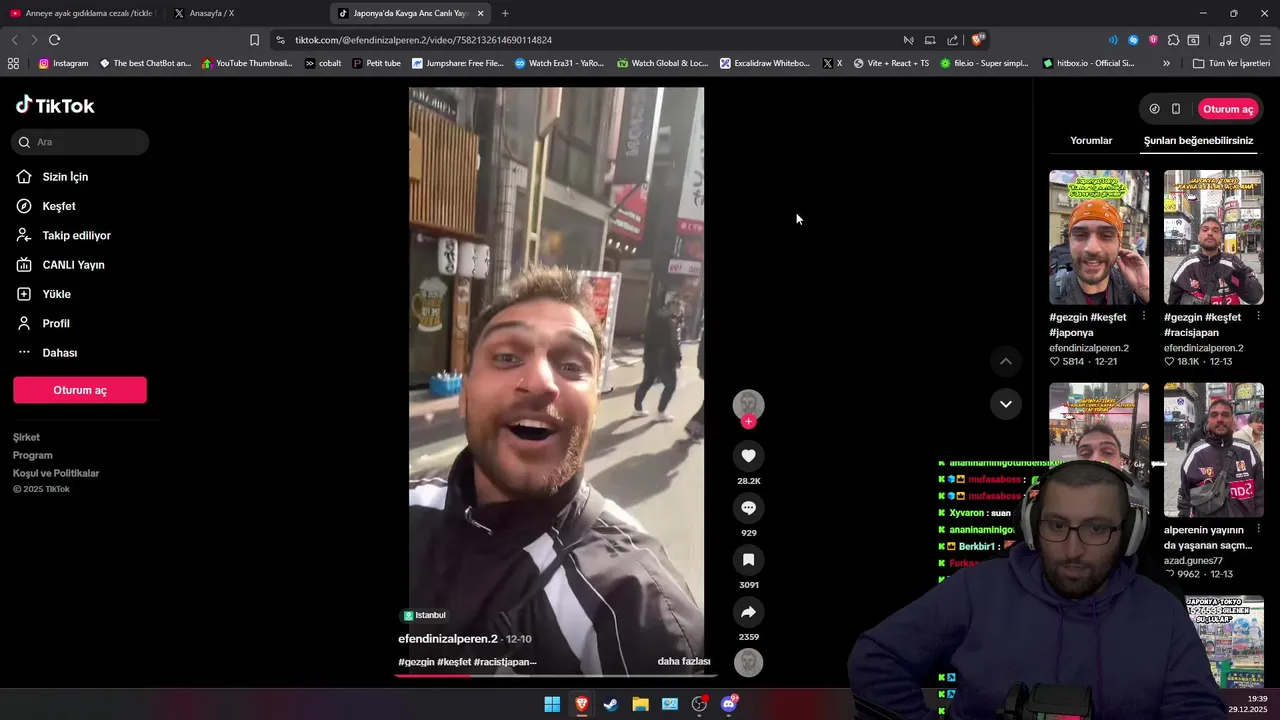1280x720 pixels.
Task: Open the browser apps grid icon
Action: point(13,63)
